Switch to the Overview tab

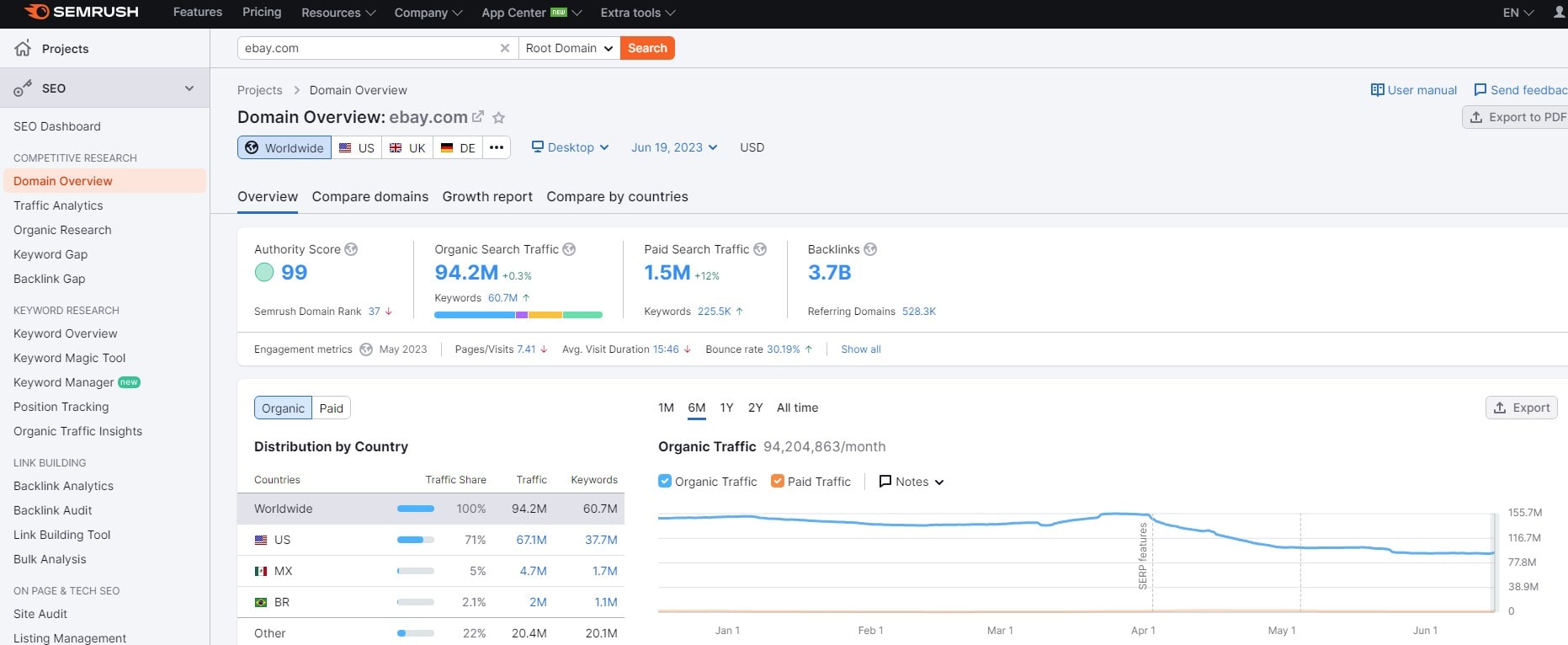[268, 196]
